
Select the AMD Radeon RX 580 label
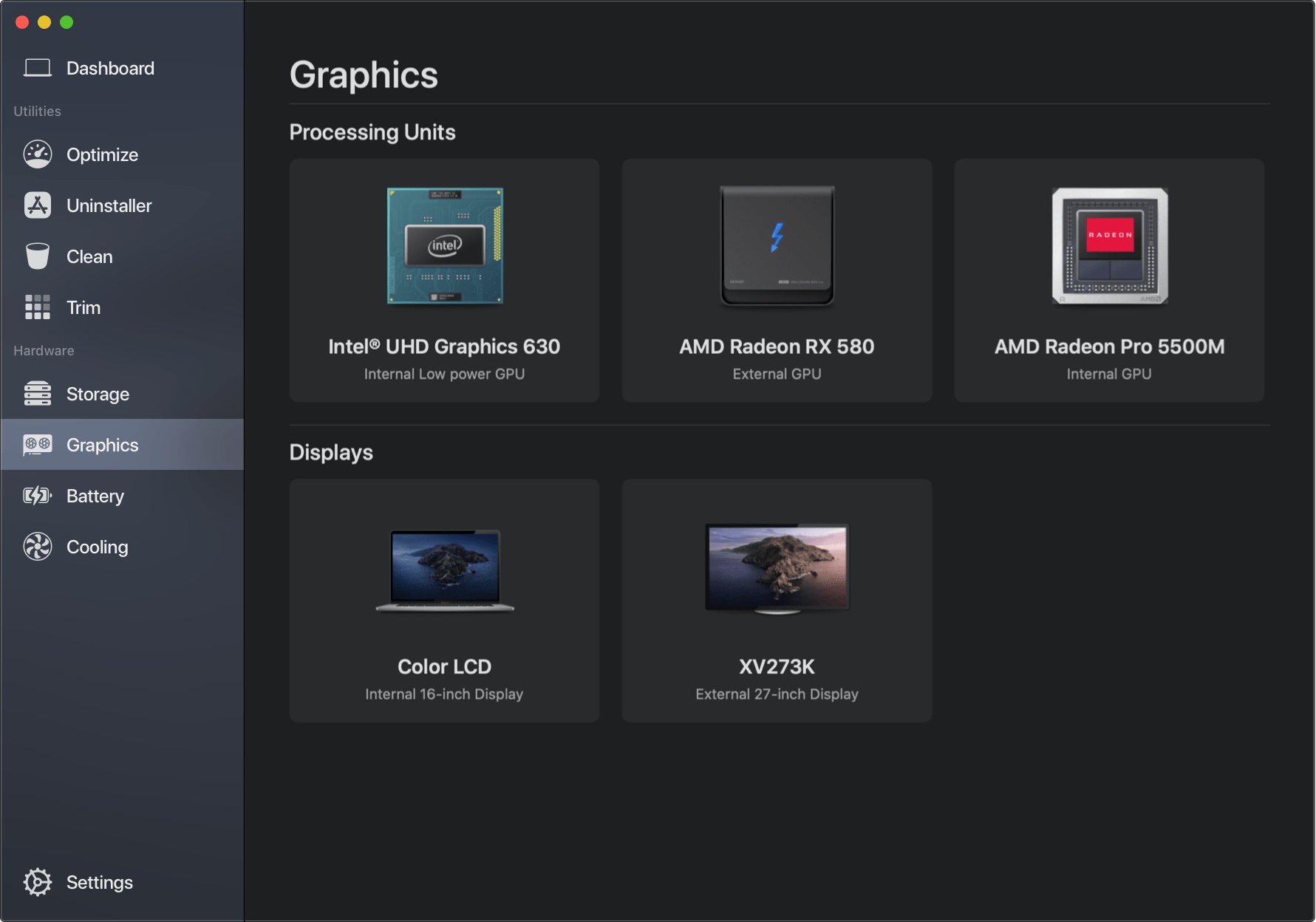tap(777, 346)
